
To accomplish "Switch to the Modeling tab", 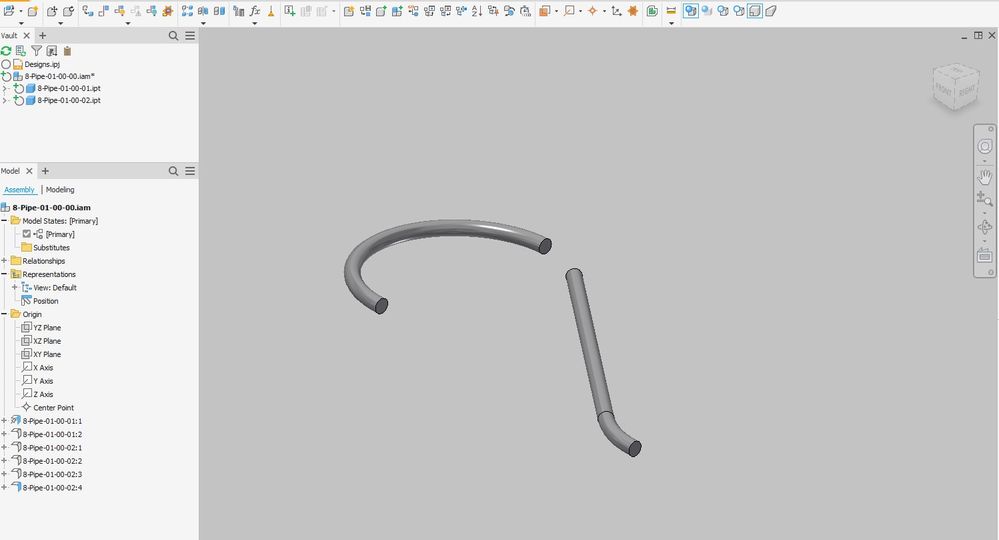I will point(60,190).
